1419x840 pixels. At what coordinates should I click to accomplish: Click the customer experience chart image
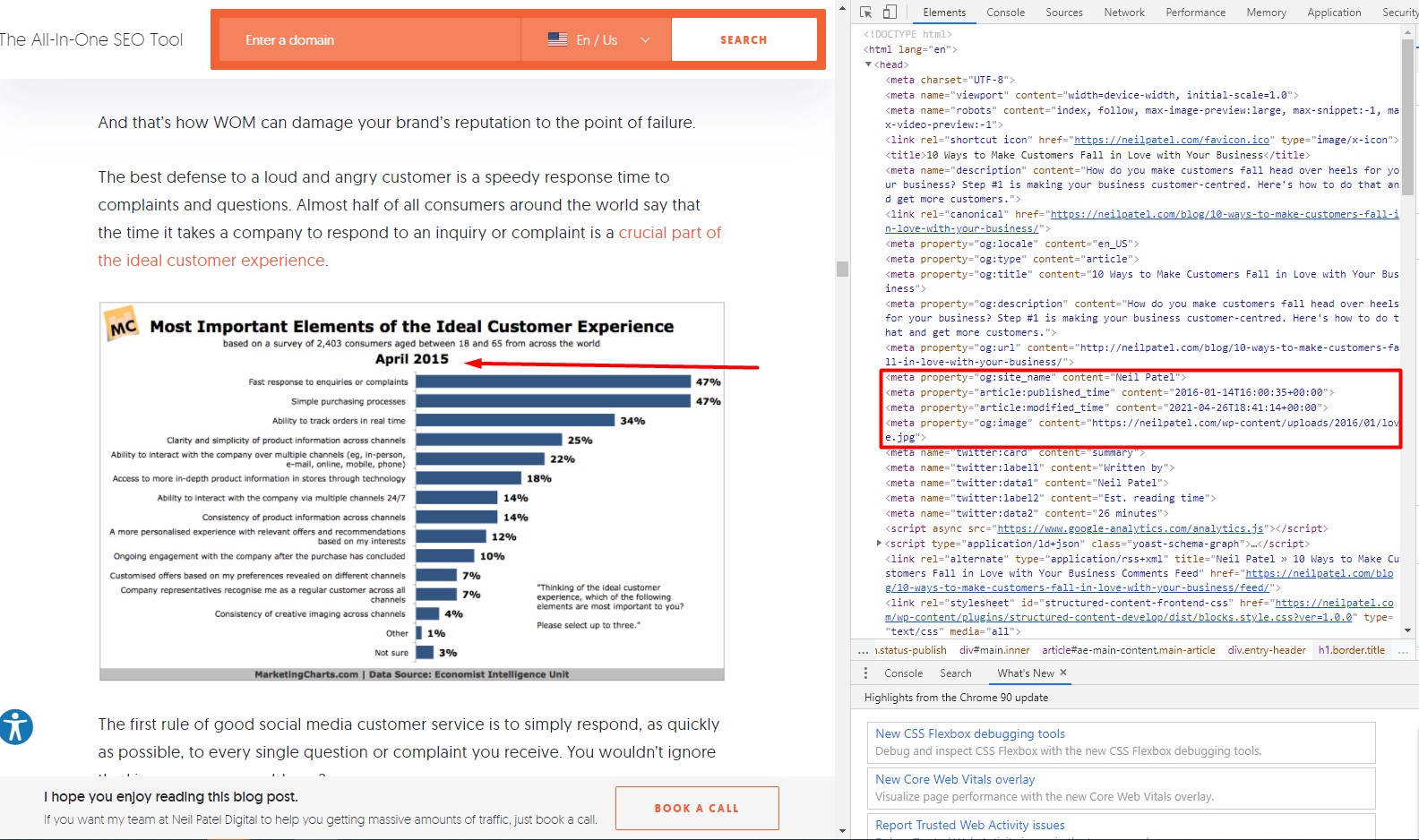click(412, 492)
